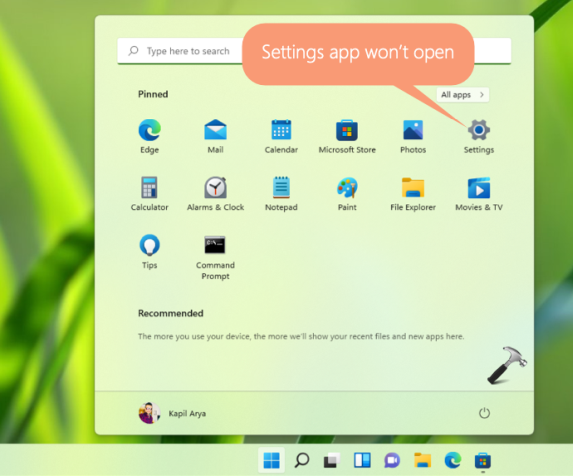
Task: Launch Edge from the taskbar
Action: 452,460
